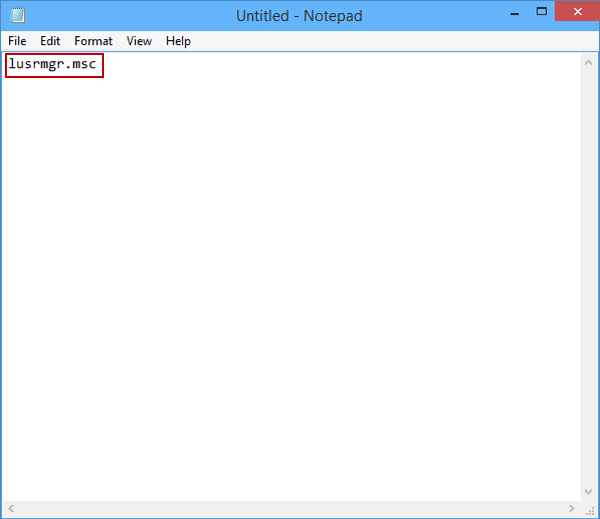Click the vertical scrollbar down arrow

click(589, 491)
